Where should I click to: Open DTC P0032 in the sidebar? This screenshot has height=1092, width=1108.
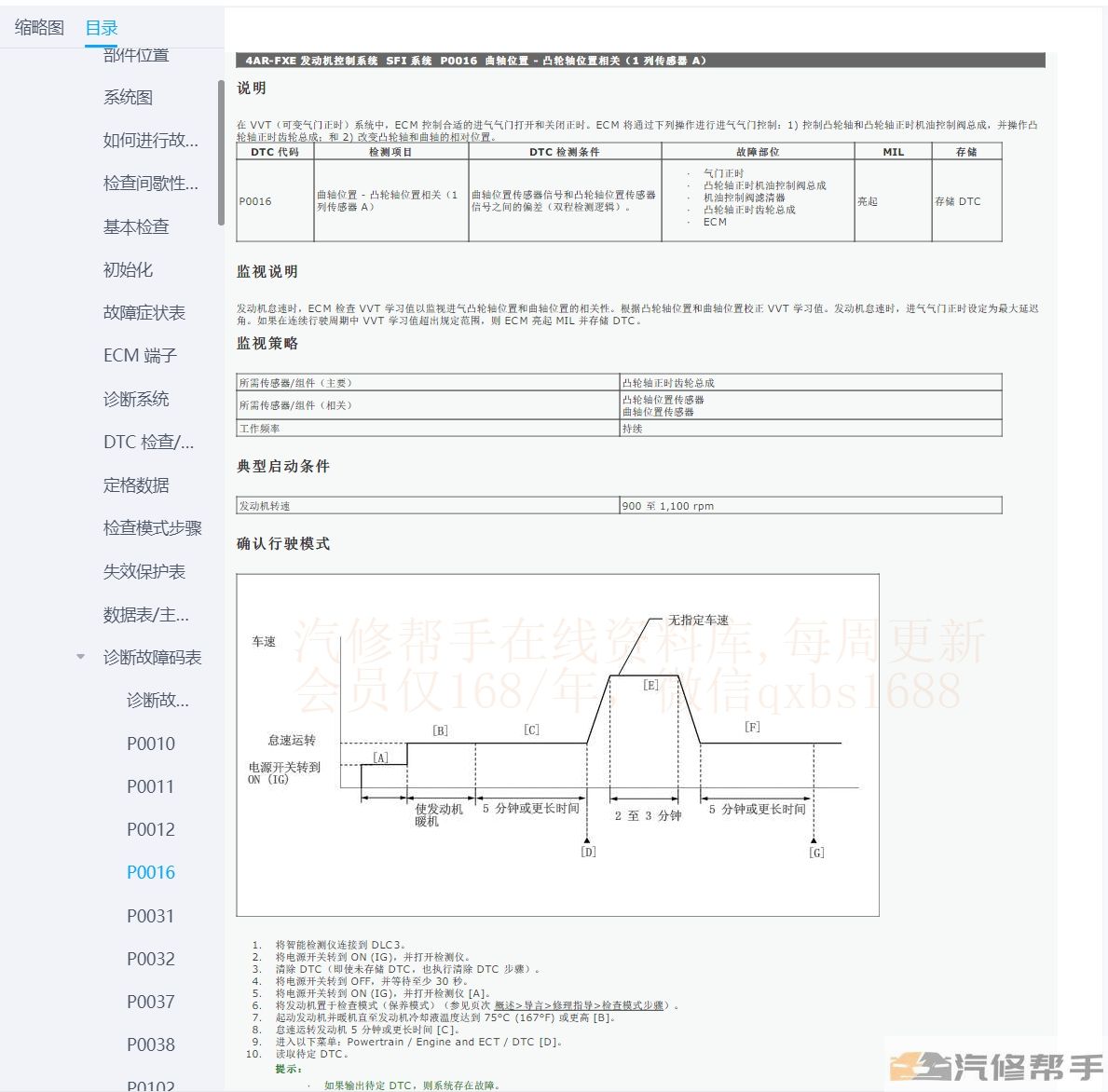click(151, 959)
